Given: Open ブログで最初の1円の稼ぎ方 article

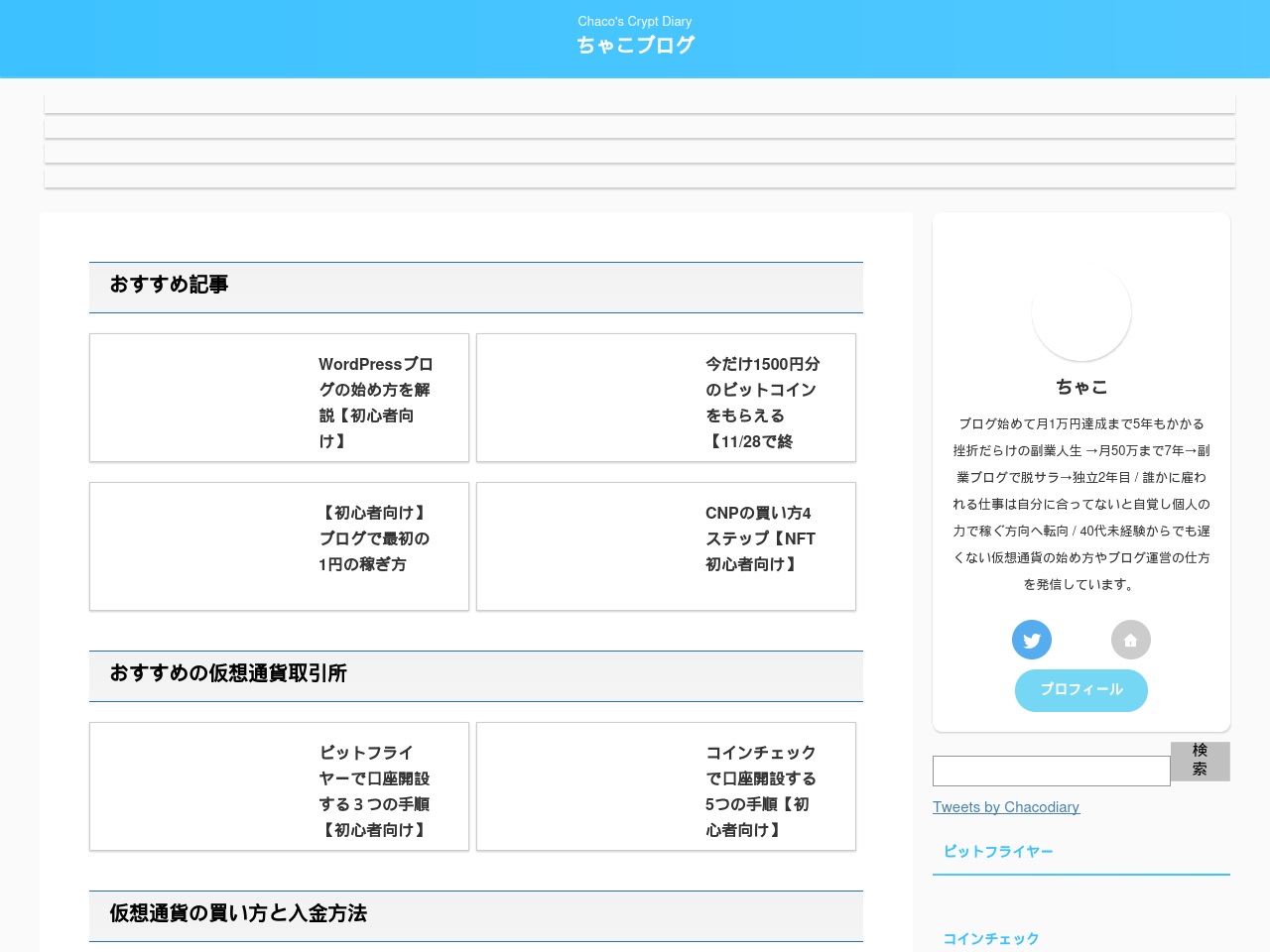Looking at the screenshot, I should tap(279, 546).
